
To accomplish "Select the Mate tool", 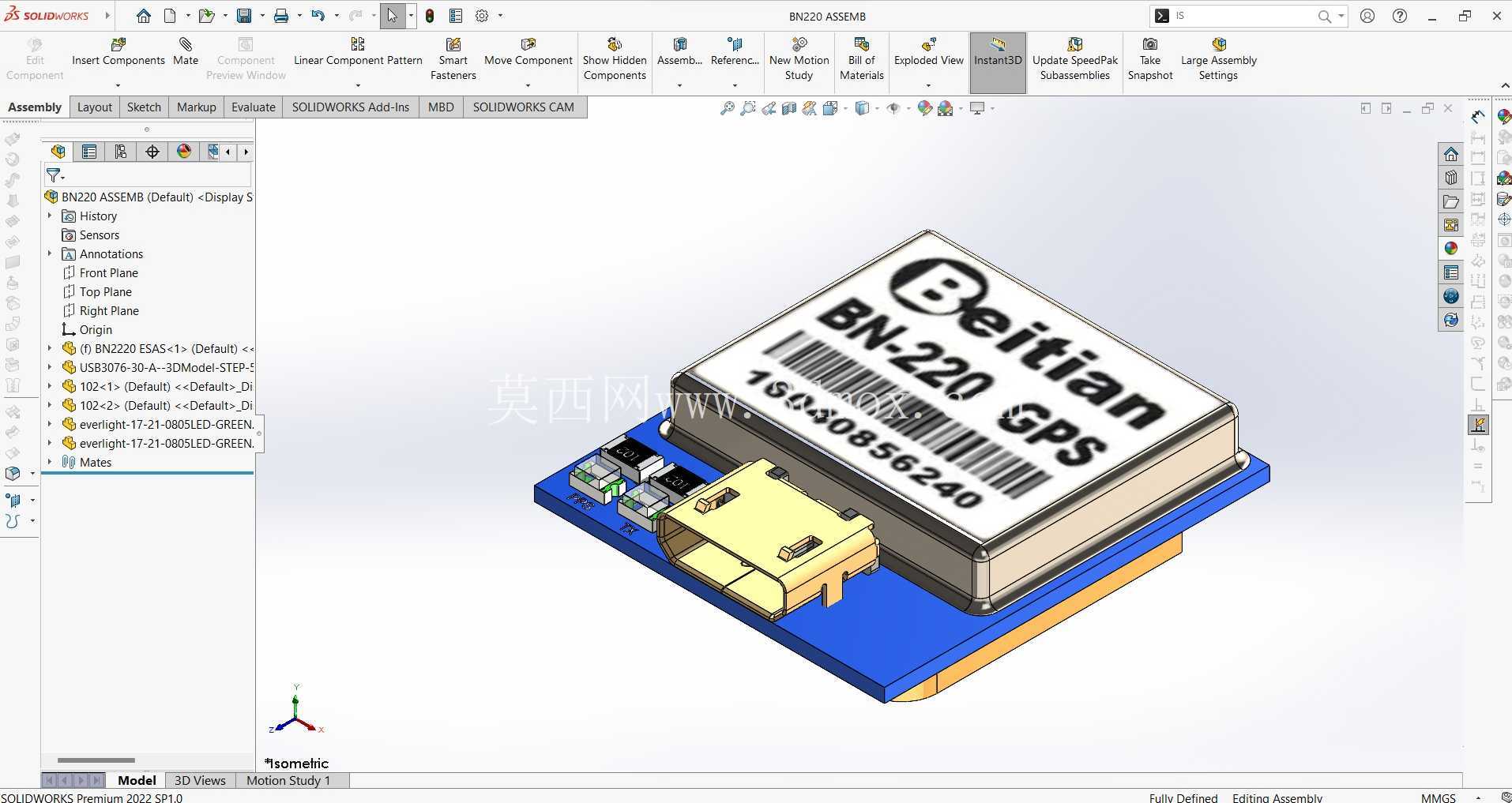I will pos(186,51).
